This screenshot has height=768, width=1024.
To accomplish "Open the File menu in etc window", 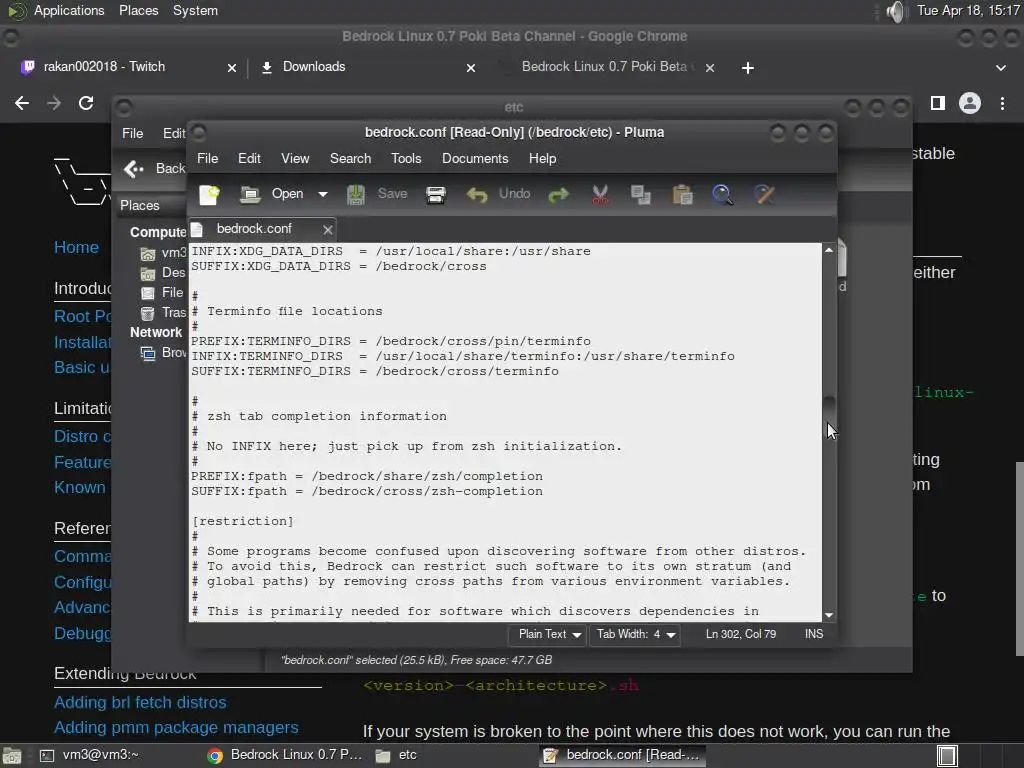I will pos(133,133).
